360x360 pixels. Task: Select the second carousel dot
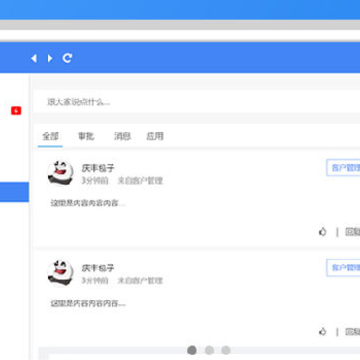[x=209, y=350]
